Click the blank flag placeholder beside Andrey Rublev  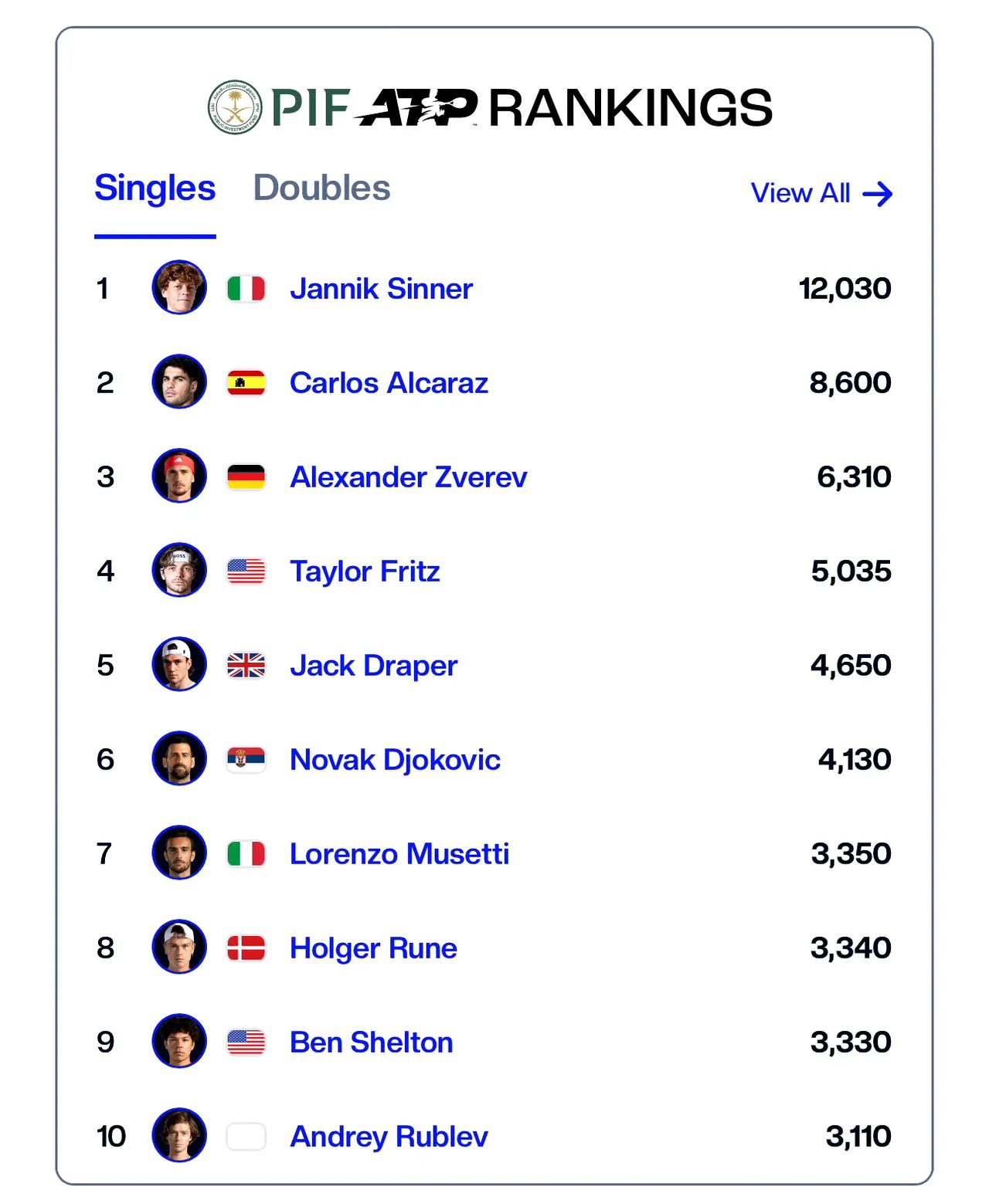pyautogui.click(x=246, y=1137)
